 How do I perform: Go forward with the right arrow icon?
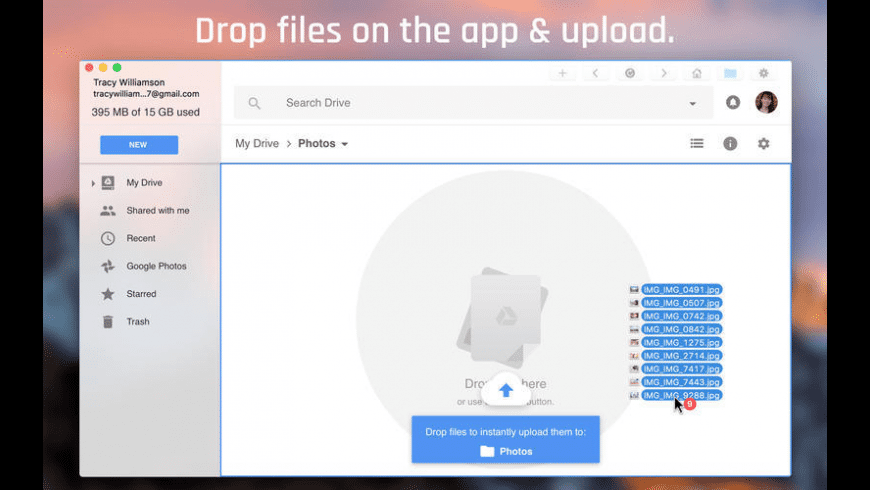tap(664, 73)
